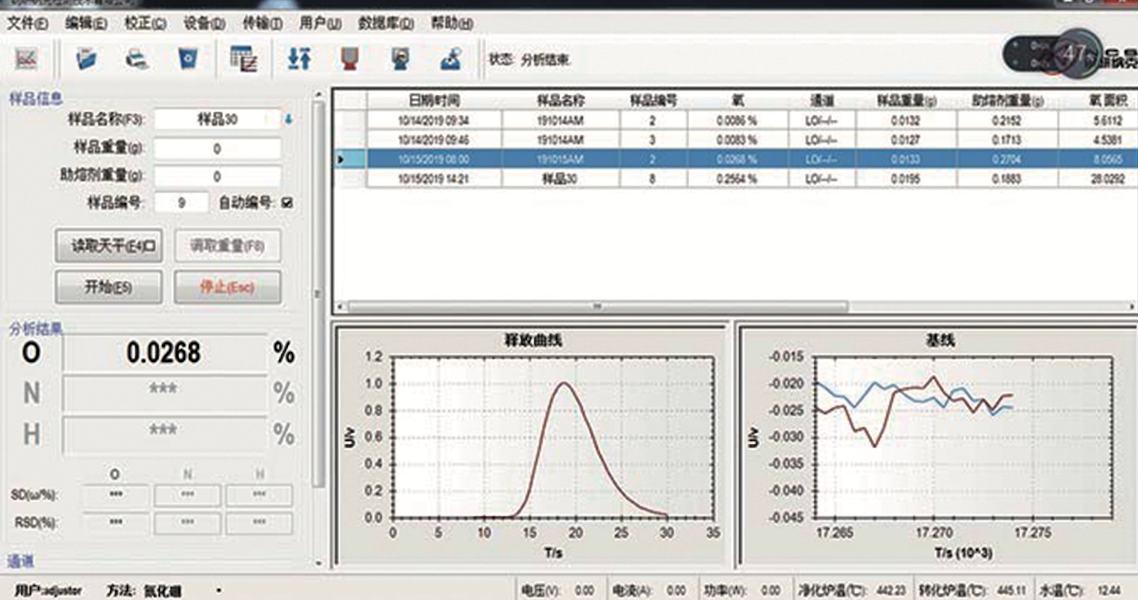Click the red 停止(Esc) button
The height and width of the screenshot is (600, 1138).
[227, 287]
